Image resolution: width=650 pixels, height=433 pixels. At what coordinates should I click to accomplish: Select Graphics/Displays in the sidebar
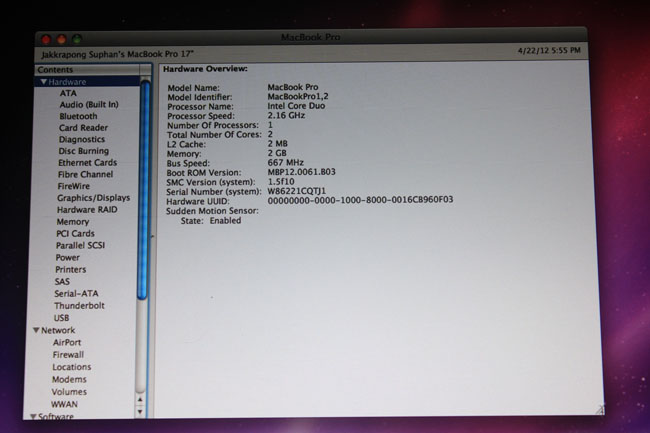coord(93,198)
